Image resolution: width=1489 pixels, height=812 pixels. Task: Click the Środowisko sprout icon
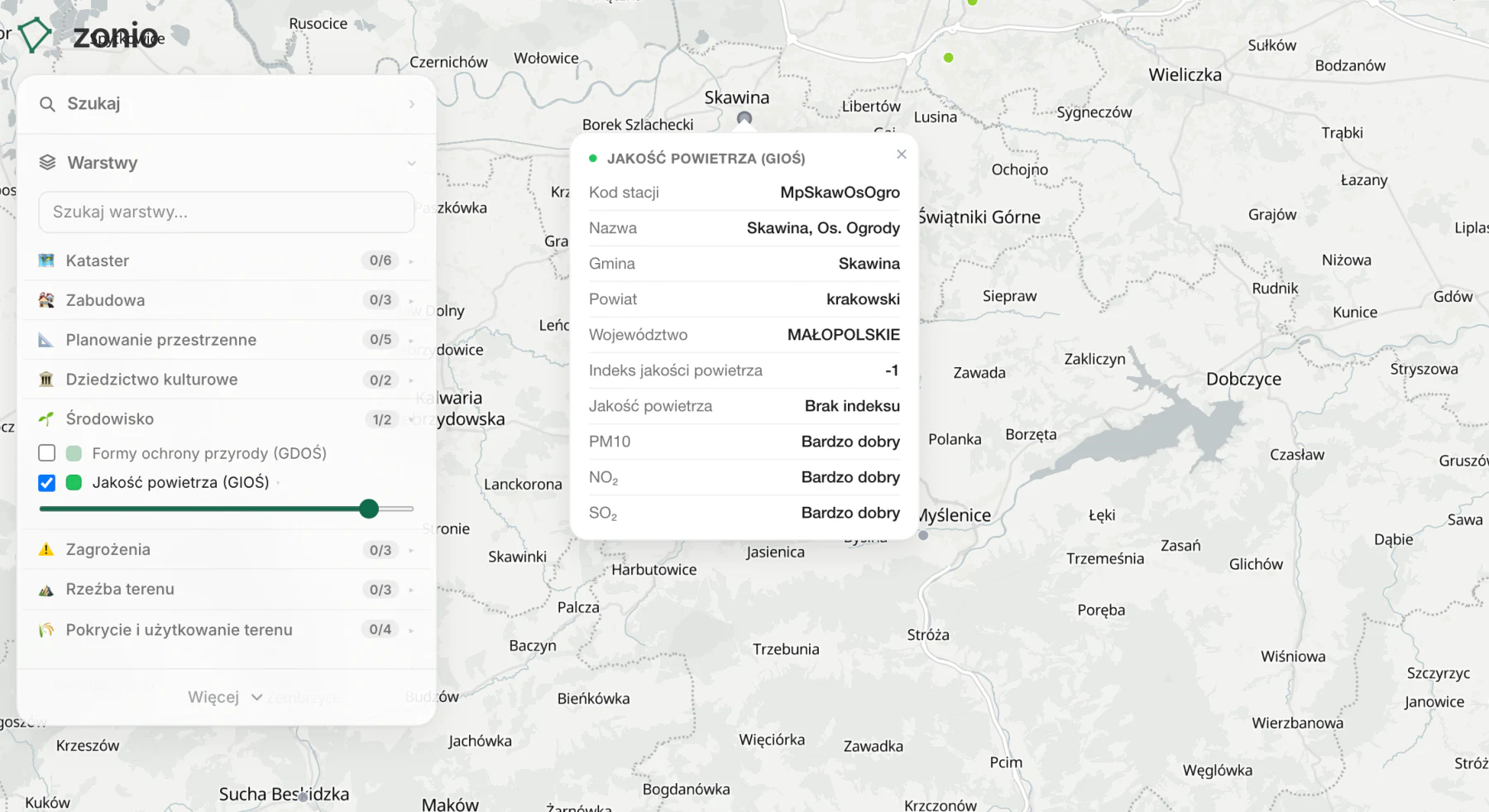(x=46, y=419)
